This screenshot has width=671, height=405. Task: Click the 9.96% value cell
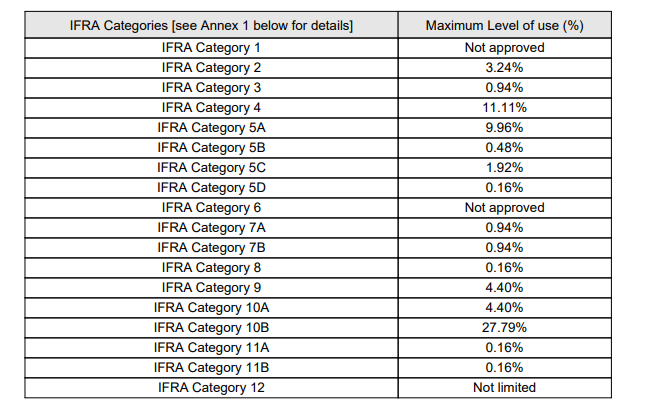(504, 128)
